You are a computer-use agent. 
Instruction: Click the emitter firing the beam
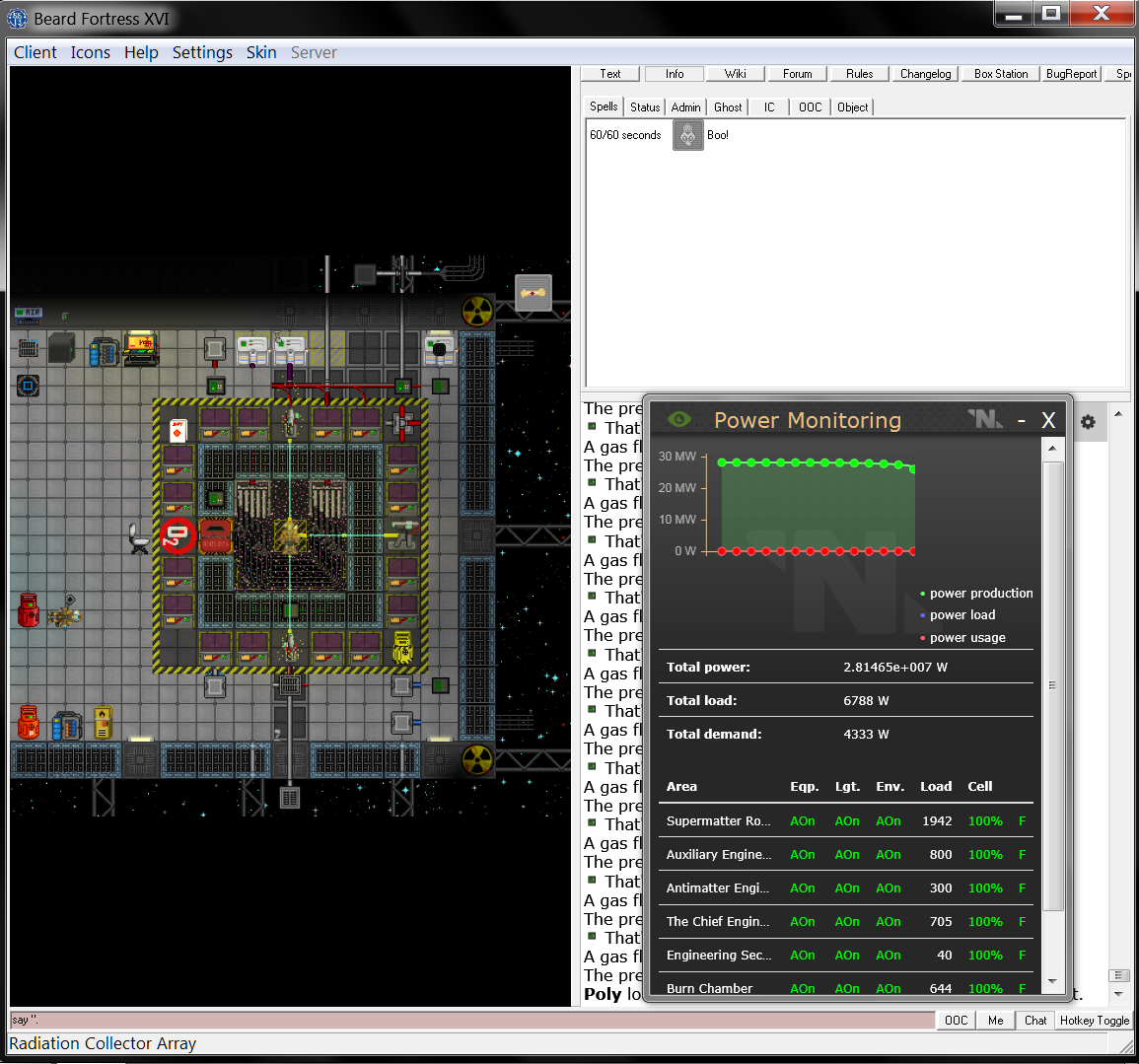pos(403,536)
